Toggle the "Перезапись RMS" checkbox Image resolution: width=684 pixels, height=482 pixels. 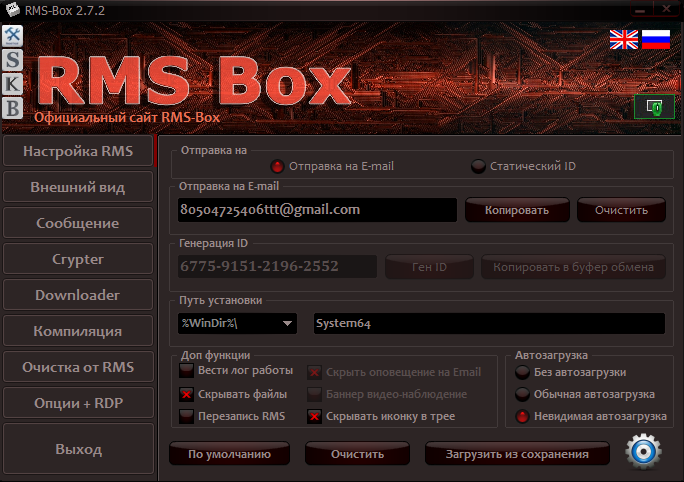coord(186,415)
